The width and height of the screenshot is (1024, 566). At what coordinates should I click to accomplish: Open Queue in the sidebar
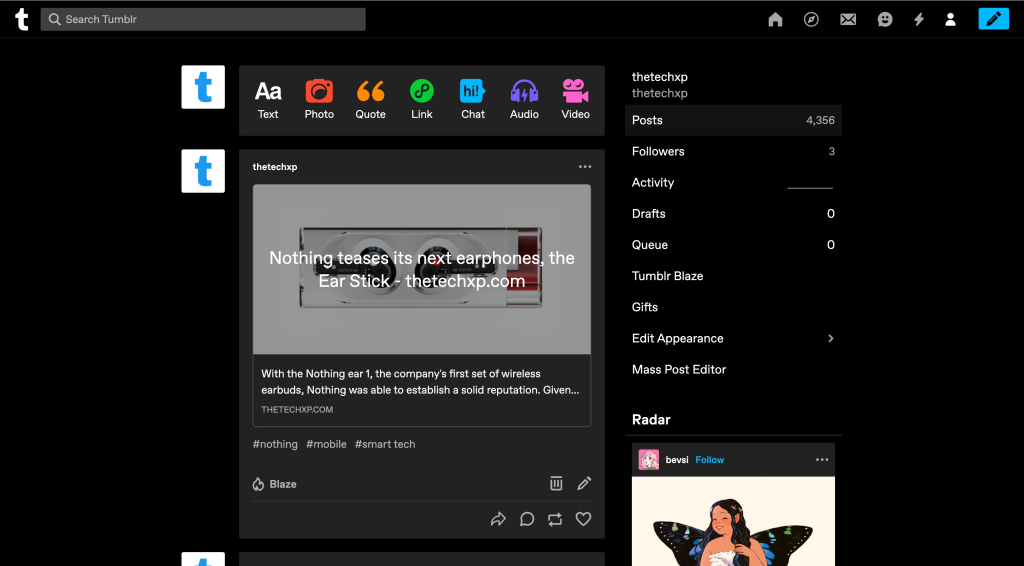pos(733,245)
